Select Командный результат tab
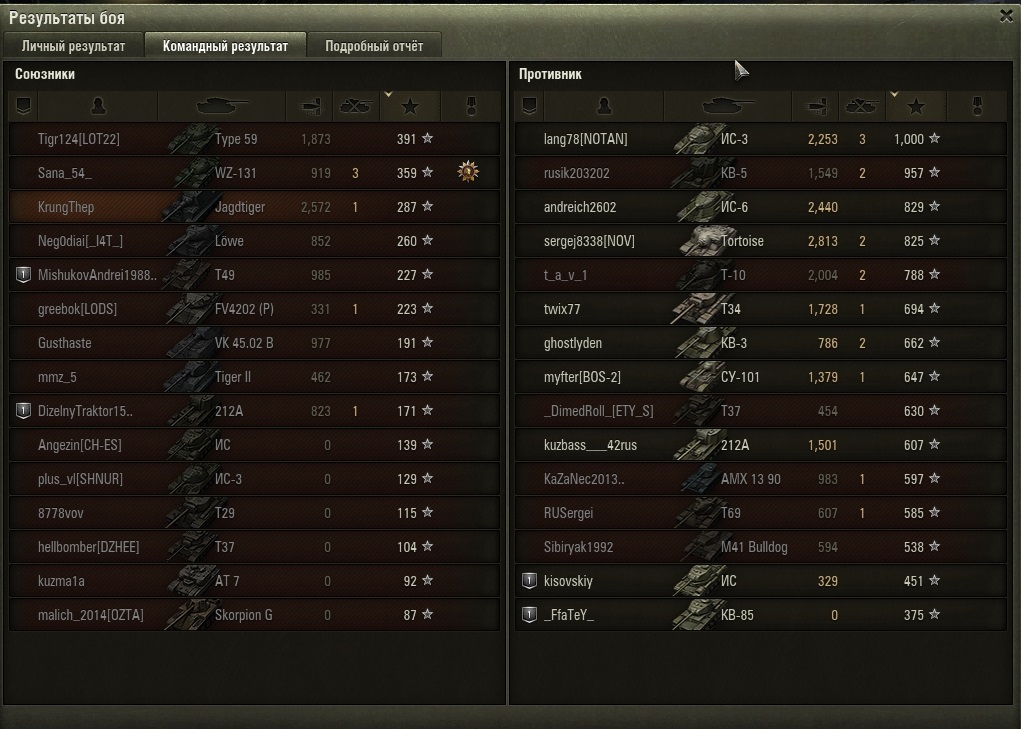This screenshot has width=1021, height=729. (x=225, y=46)
